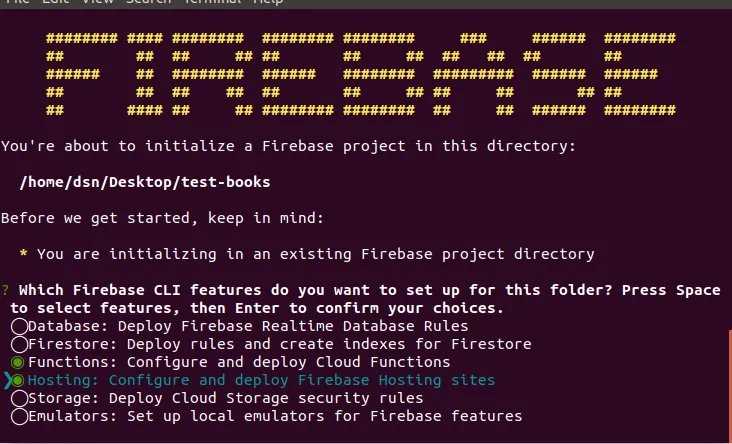The image size is (732, 444).
Task: Click the green question mark prompt
Action: (x=6, y=290)
